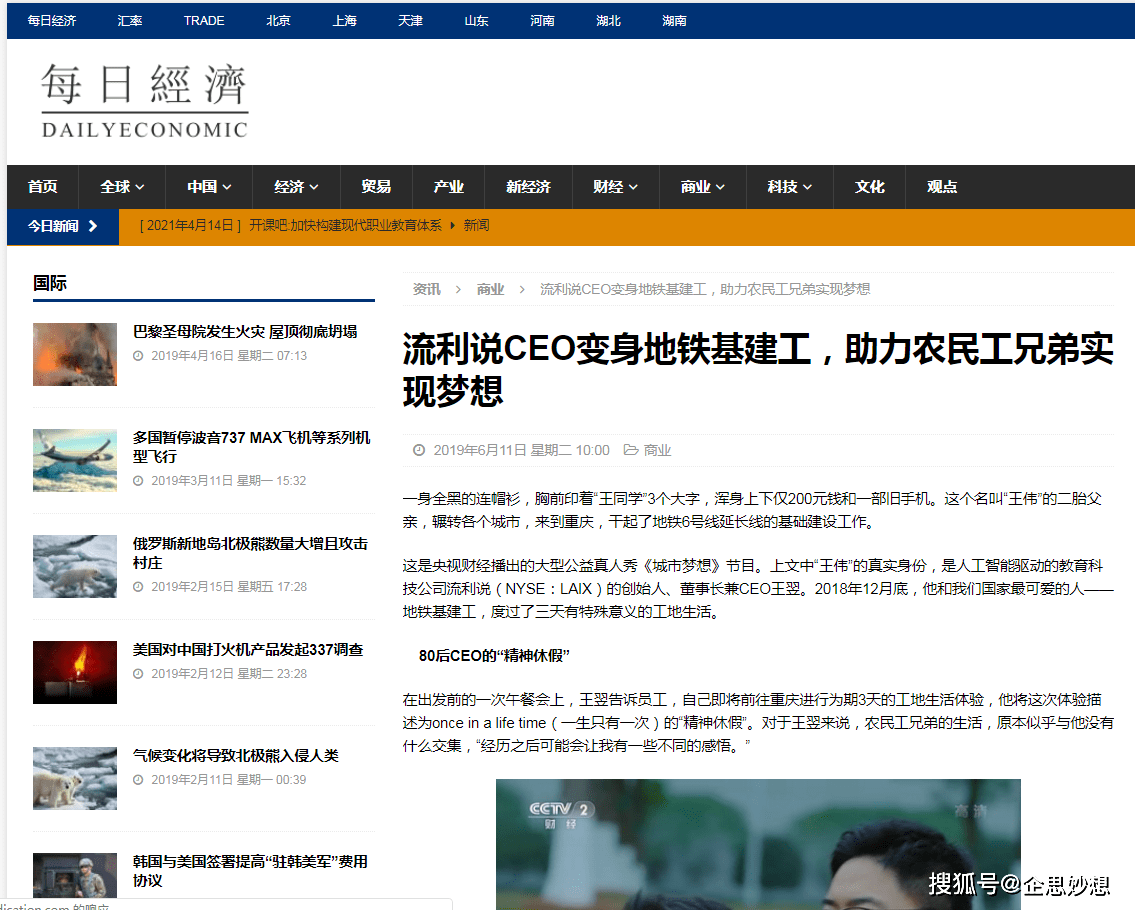The image size is (1135, 910).
Task: Click the article title 流利说CEO变身地铁基建工
Action: pyautogui.click(x=758, y=370)
